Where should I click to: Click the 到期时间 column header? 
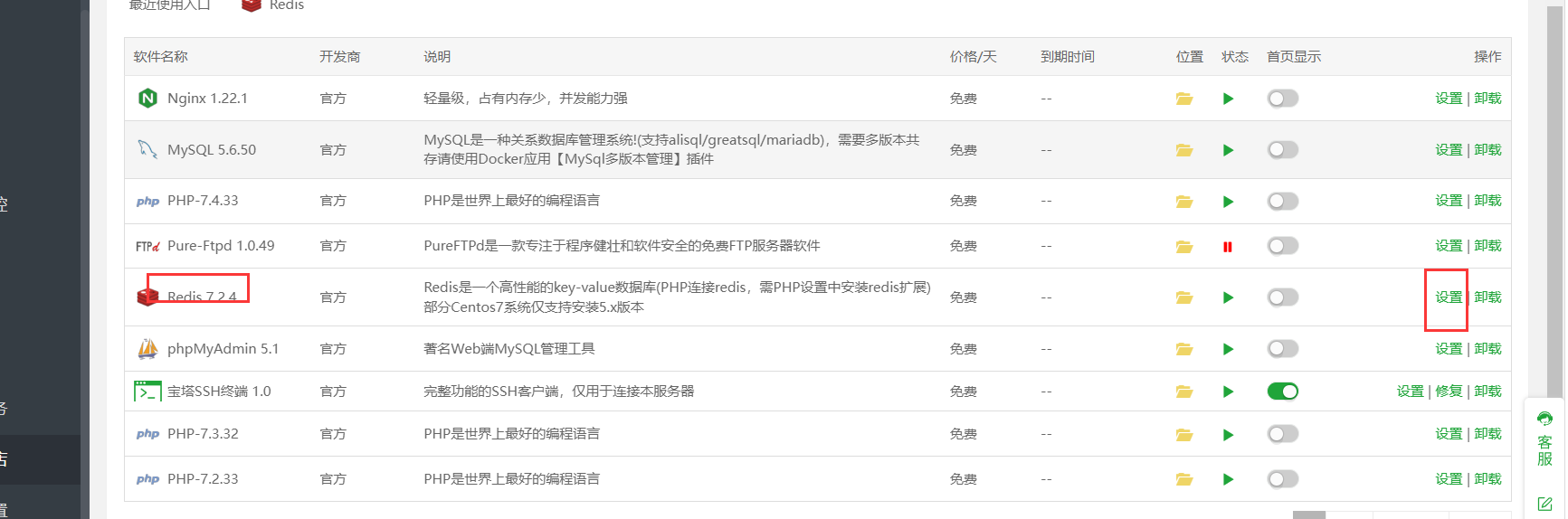click(1068, 57)
